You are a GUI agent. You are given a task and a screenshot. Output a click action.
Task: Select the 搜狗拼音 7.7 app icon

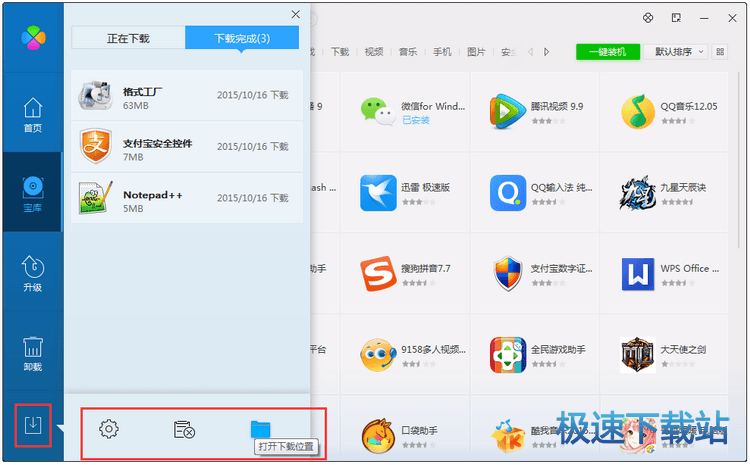[378, 274]
